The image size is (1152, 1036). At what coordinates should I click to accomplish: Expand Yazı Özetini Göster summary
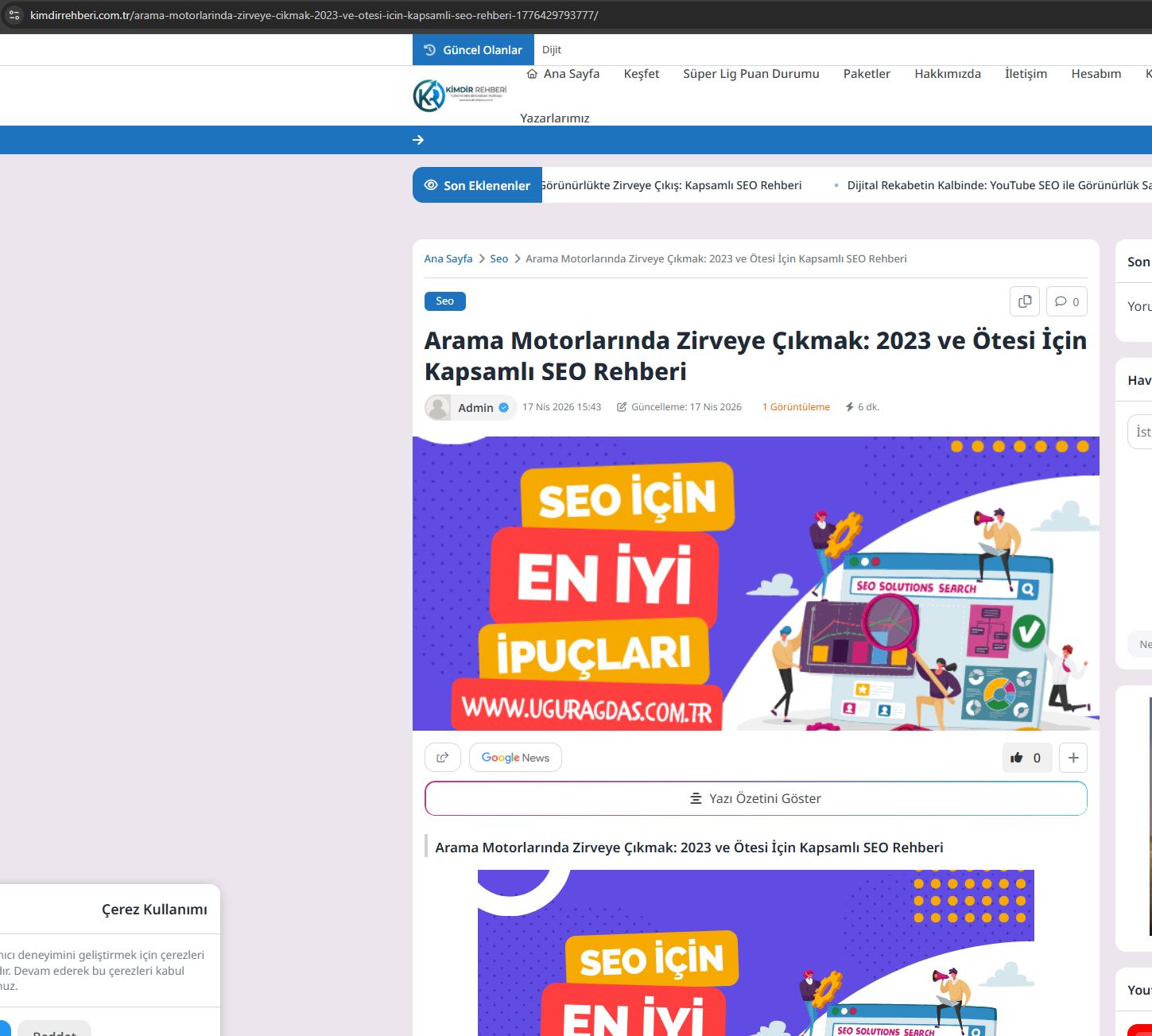pyautogui.click(x=756, y=798)
